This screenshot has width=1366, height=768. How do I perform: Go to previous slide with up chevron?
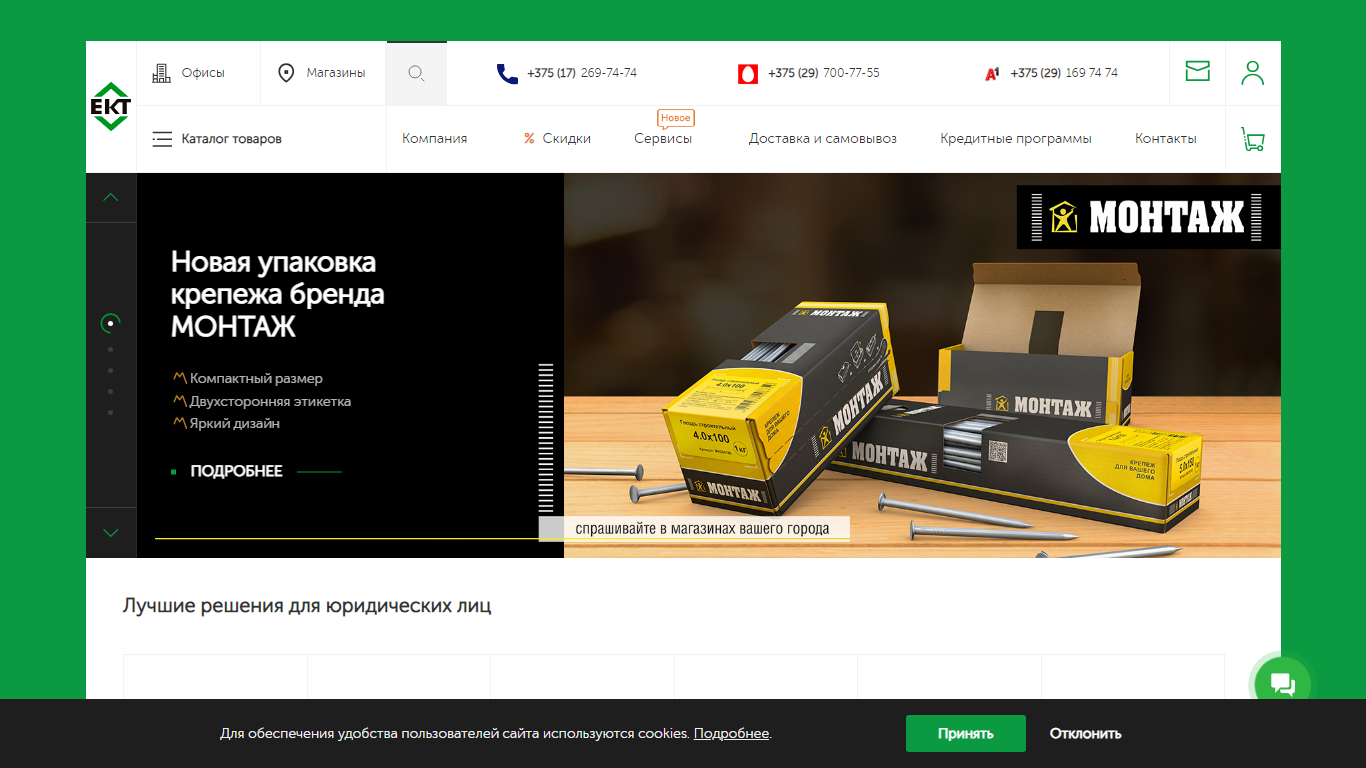pyautogui.click(x=111, y=197)
